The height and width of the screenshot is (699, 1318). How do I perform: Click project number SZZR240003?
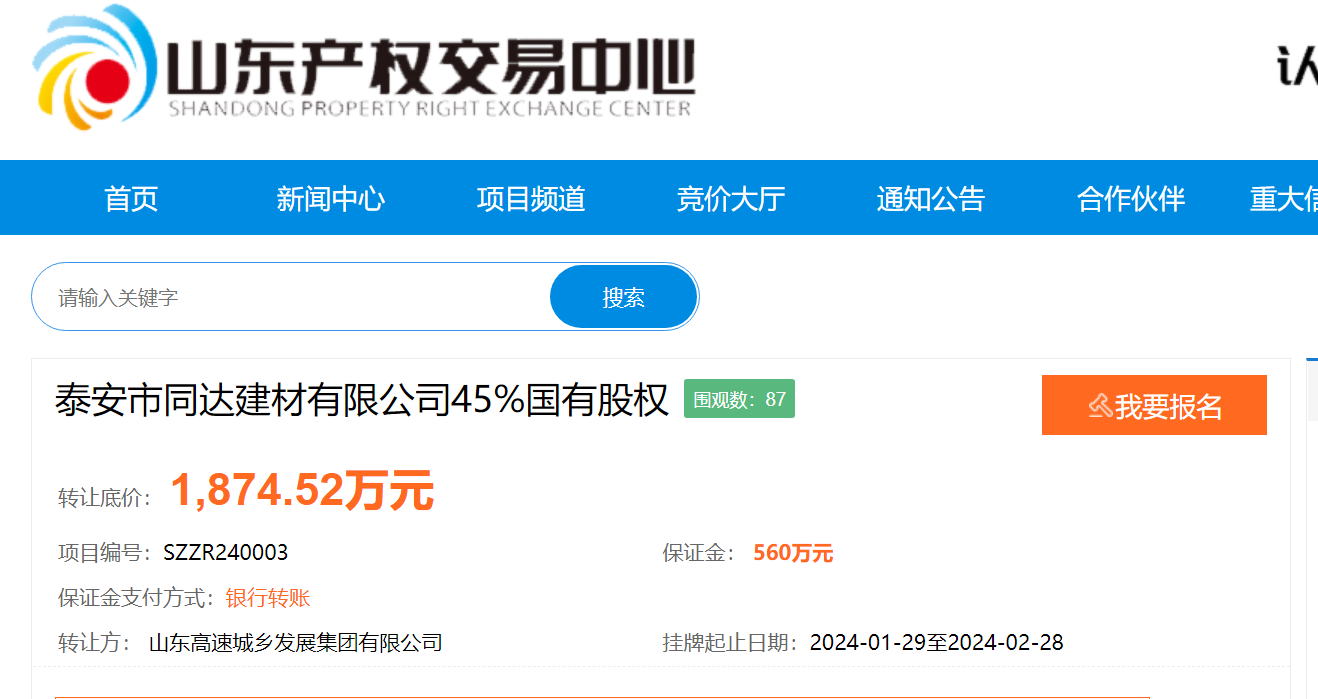tap(226, 552)
